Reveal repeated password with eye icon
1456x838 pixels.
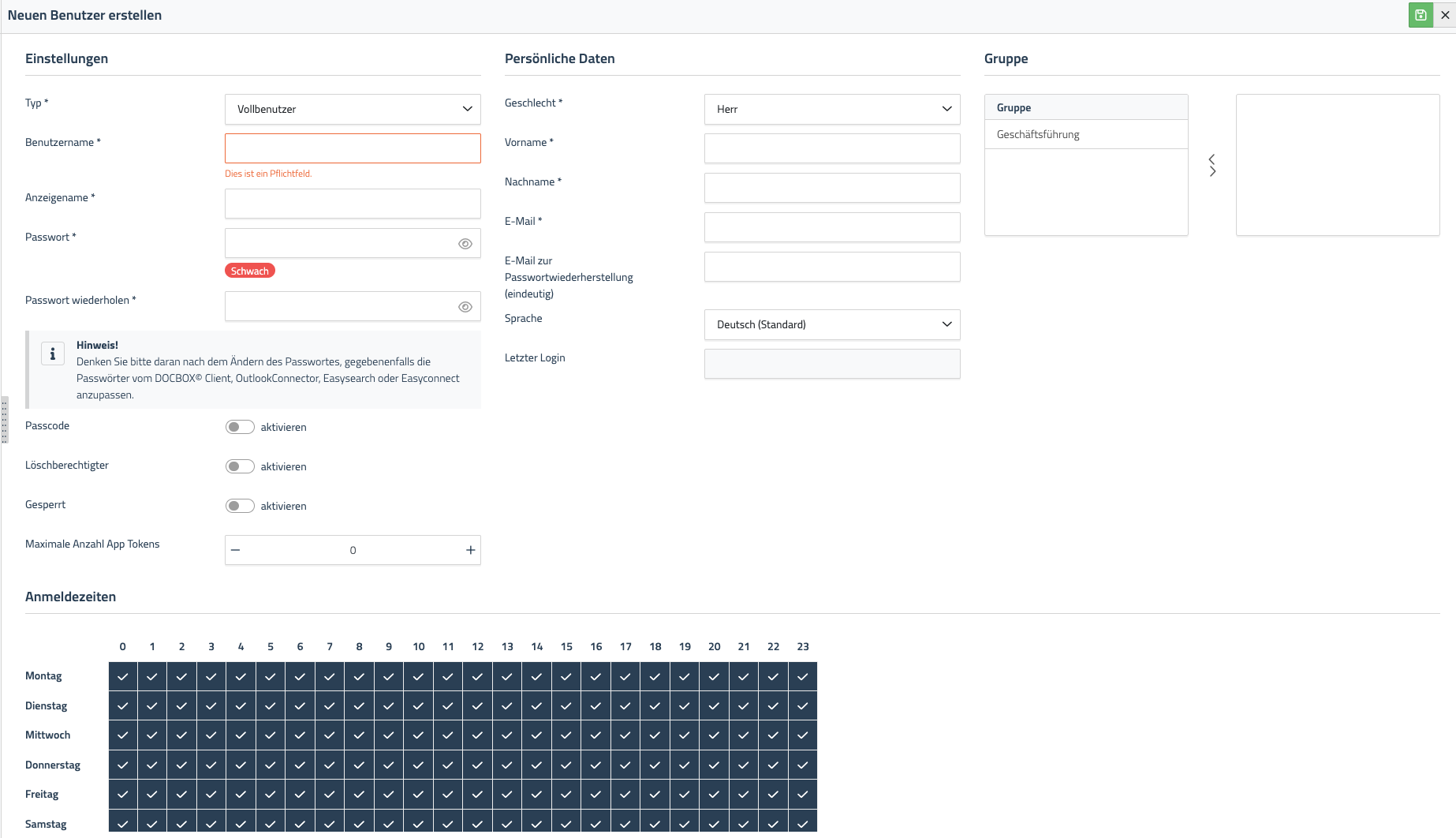pyautogui.click(x=465, y=307)
